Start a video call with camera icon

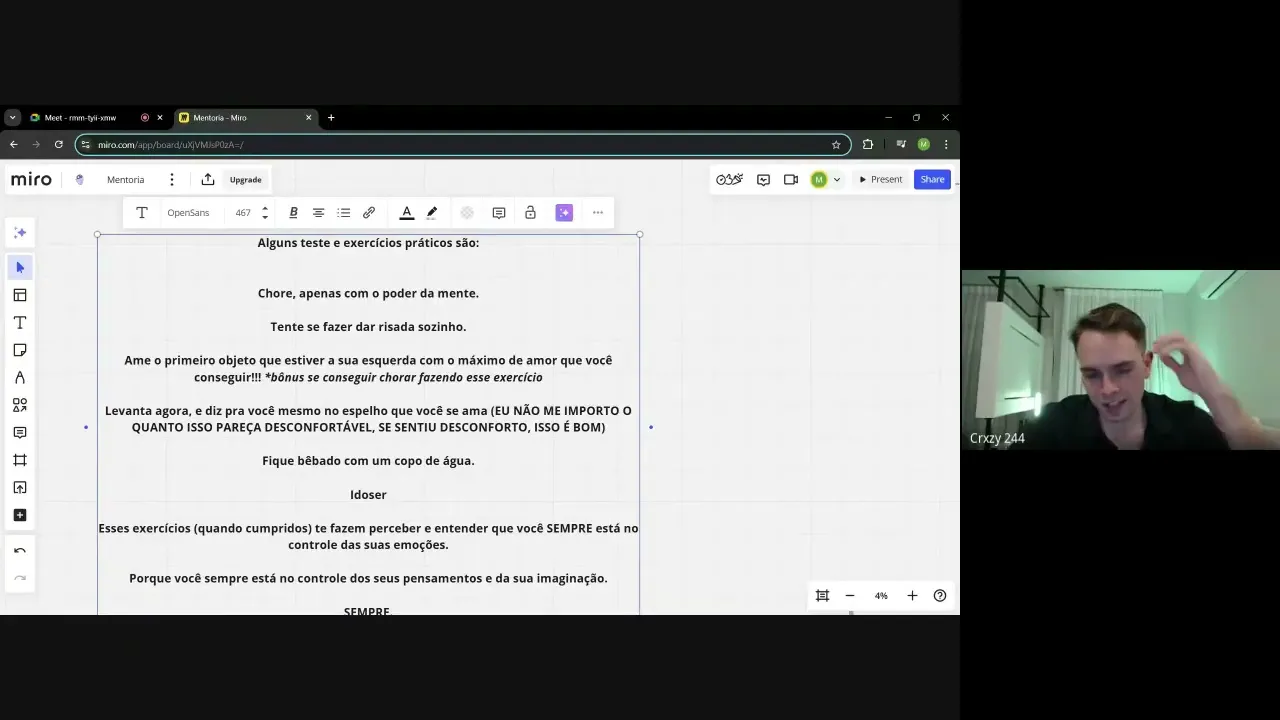[791, 180]
